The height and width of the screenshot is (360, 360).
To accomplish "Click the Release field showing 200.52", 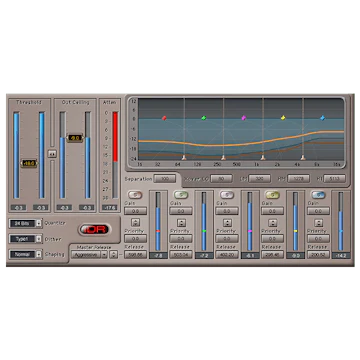I will coord(318,255).
